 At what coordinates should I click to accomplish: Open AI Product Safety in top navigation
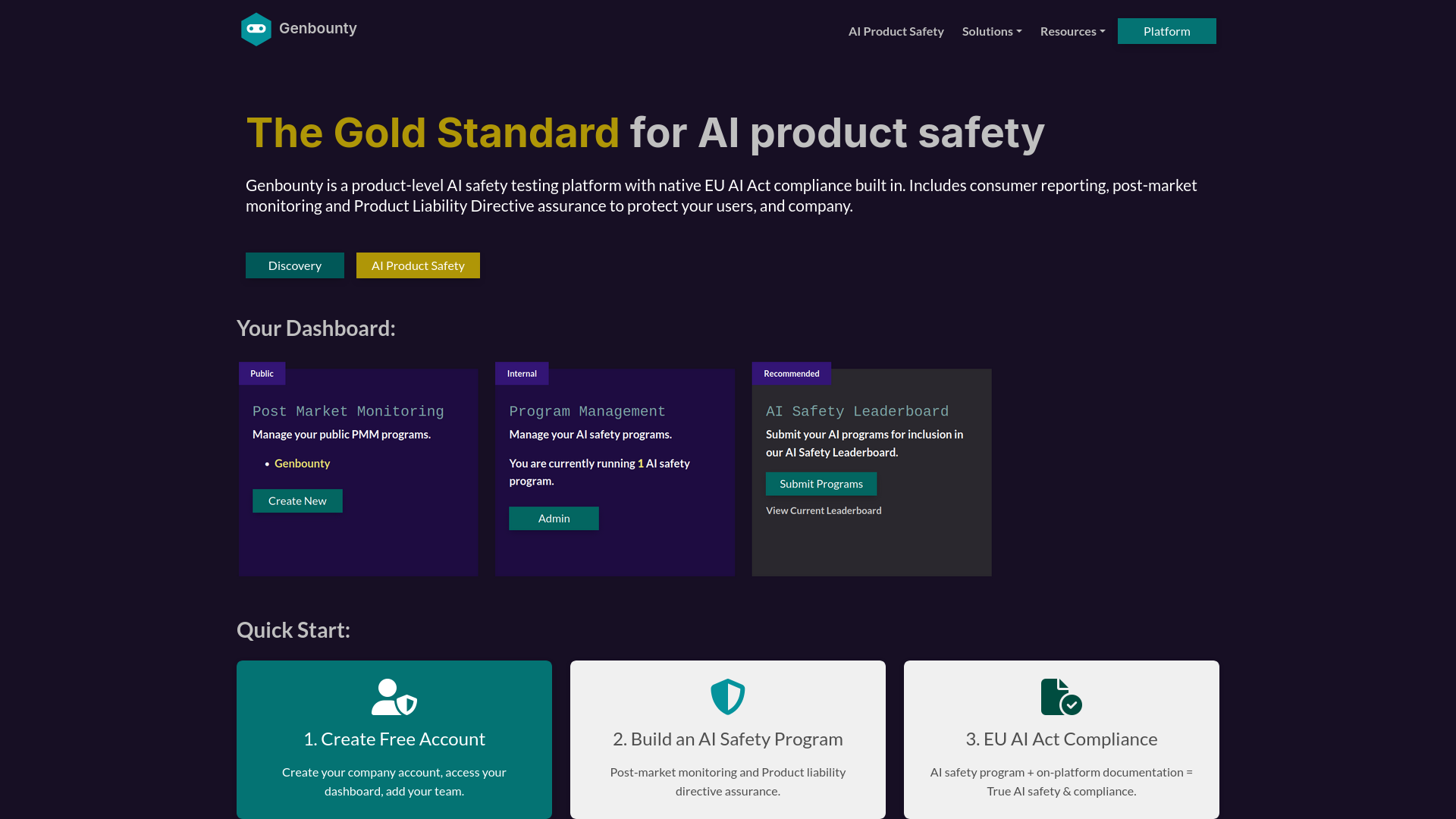(896, 31)
